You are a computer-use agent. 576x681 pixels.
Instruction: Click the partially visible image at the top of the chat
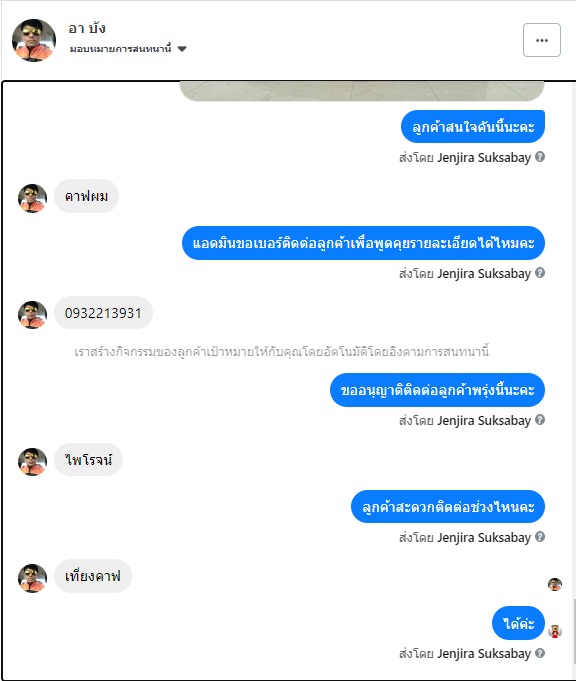click(362, 91)
